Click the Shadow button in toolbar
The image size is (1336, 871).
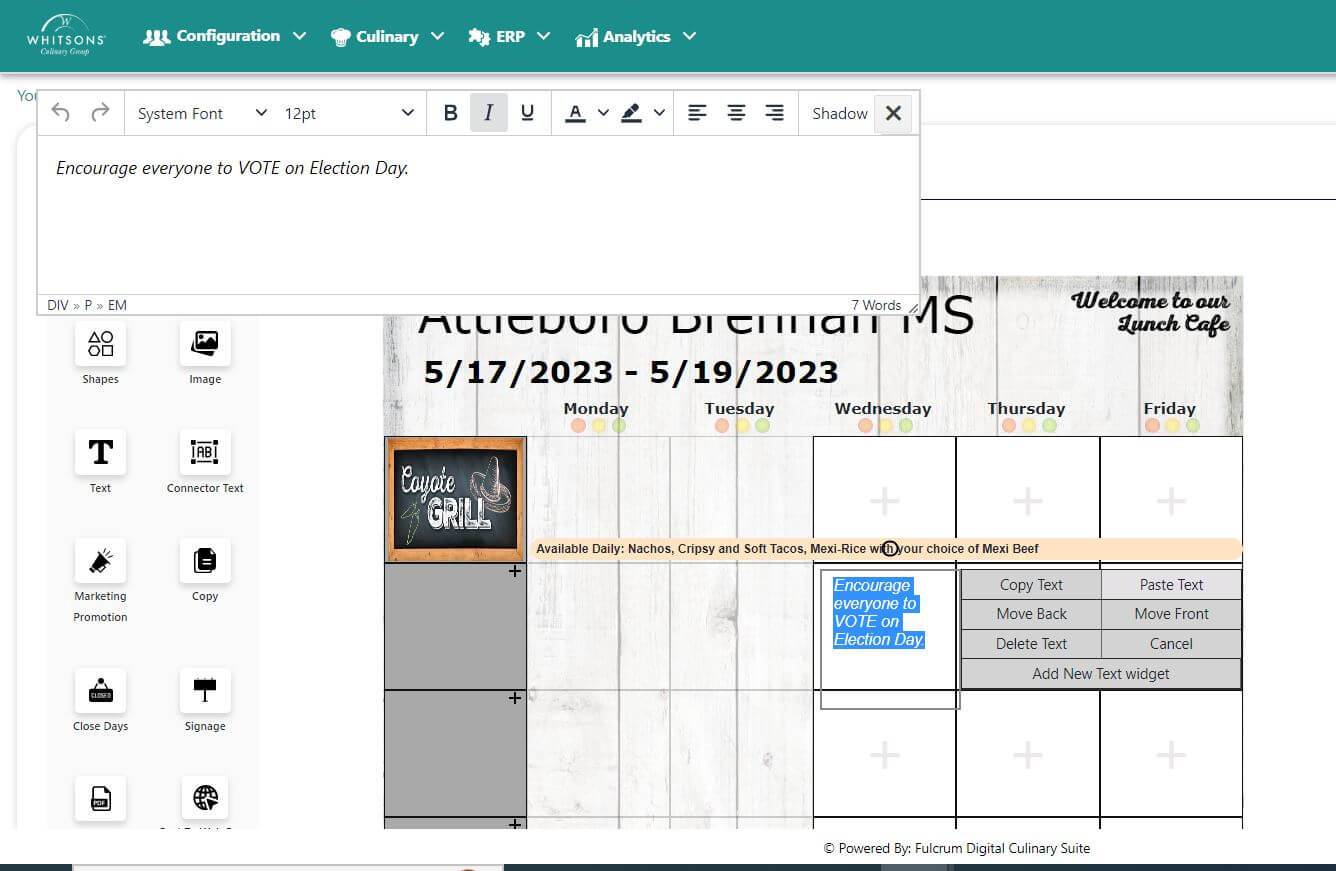[x=839, y=113]
